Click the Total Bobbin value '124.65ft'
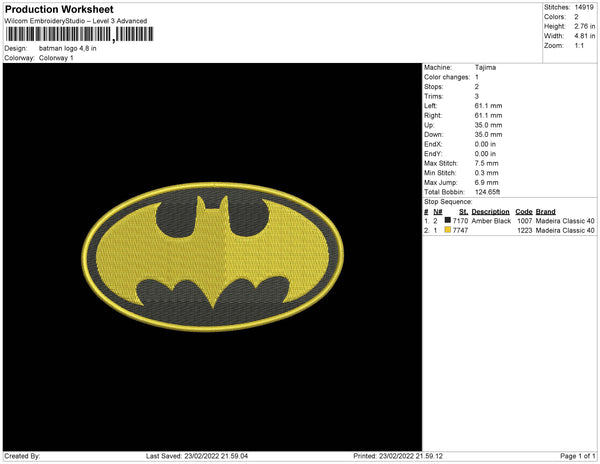Image resolution: width=600 pixels, height=464 pixels. click(488, 192)
